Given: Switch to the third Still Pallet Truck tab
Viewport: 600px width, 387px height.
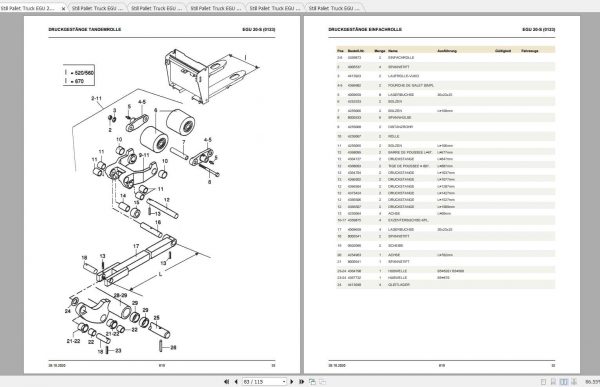Looking at the screenshot, I should [157, 8].
